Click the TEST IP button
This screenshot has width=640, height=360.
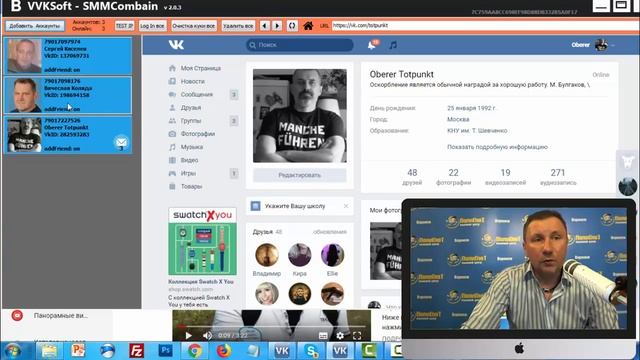click(124, 26)
